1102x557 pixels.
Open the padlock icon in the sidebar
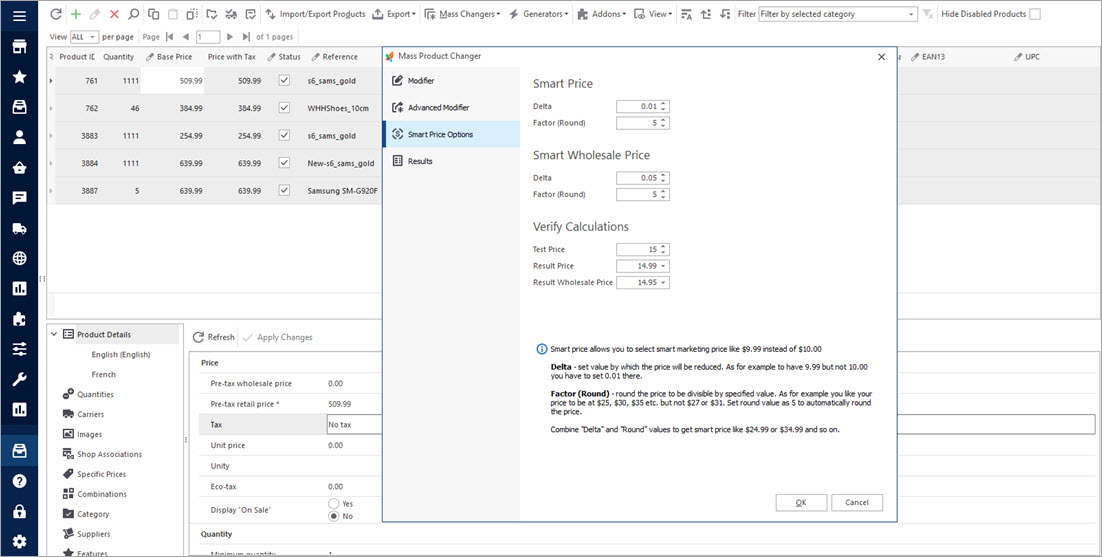[x=20, y=511]
